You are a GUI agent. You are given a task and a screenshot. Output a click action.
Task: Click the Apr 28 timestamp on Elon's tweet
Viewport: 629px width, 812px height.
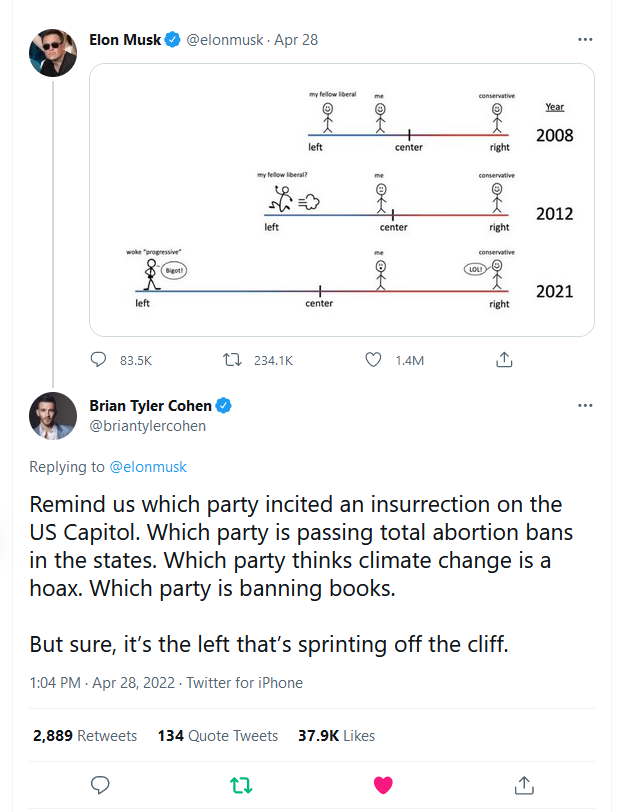(x=295, y=40)
